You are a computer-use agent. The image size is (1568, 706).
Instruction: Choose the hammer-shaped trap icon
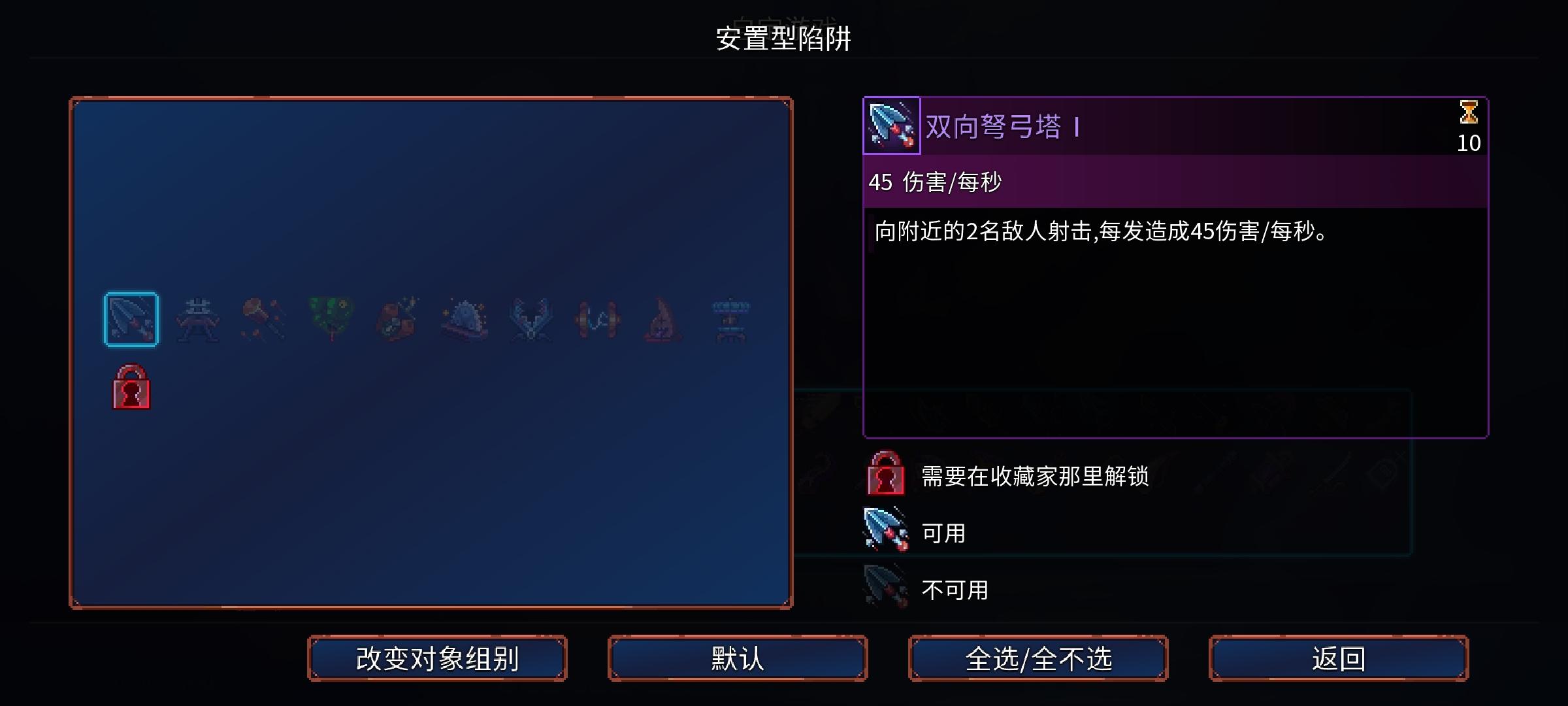pyautogui.click(x=264, y=319)
